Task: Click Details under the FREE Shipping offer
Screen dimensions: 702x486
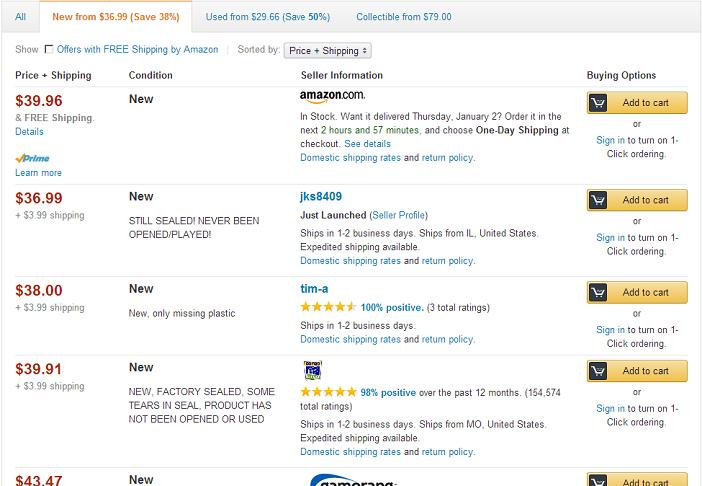Action: click(x=30, y=132)
